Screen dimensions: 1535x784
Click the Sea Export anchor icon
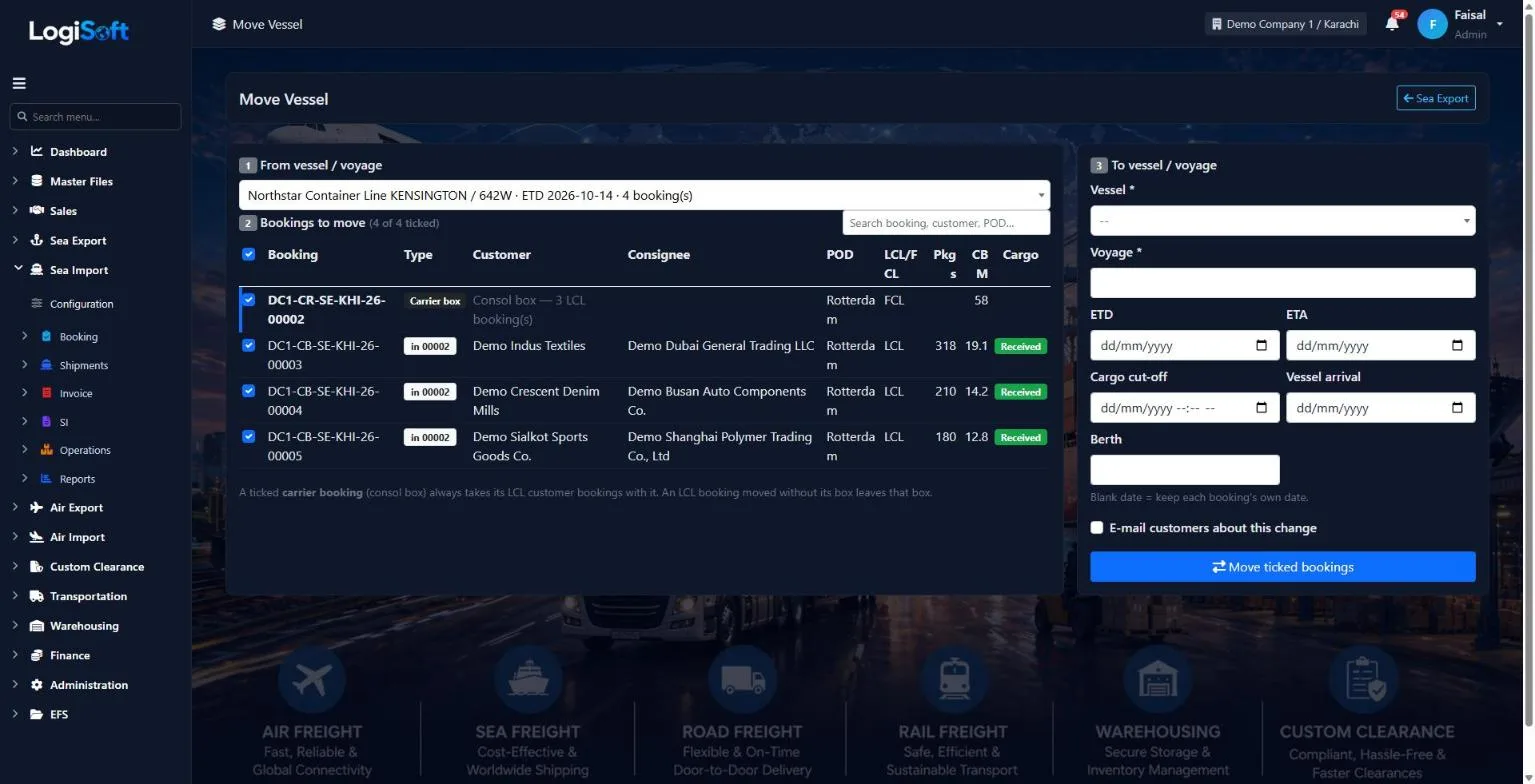(37, 241)
